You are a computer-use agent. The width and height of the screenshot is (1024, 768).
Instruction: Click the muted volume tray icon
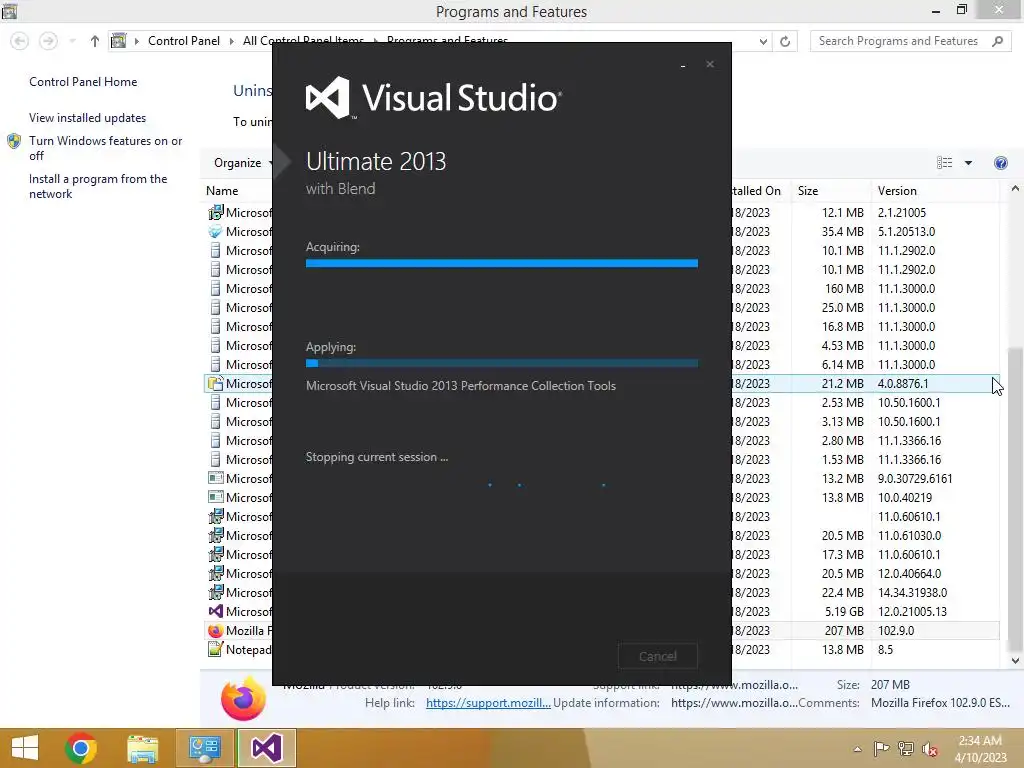pyautogui.click(x=930, y=748)
